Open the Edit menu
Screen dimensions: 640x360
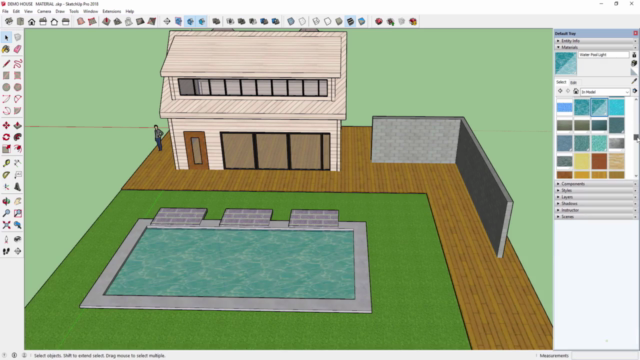tap(16, 11)
